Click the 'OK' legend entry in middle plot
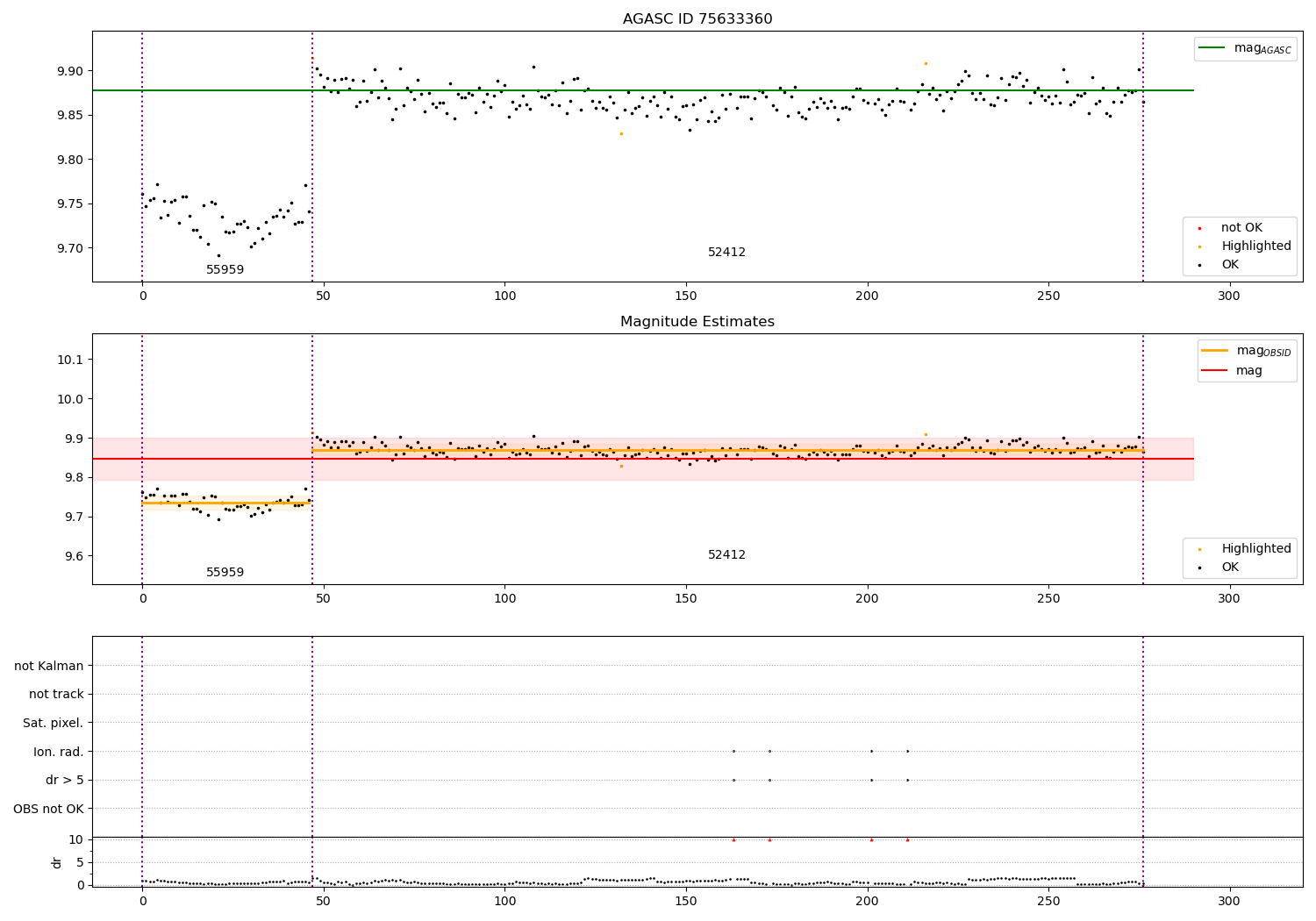1316x921 pixels. 1219,568
